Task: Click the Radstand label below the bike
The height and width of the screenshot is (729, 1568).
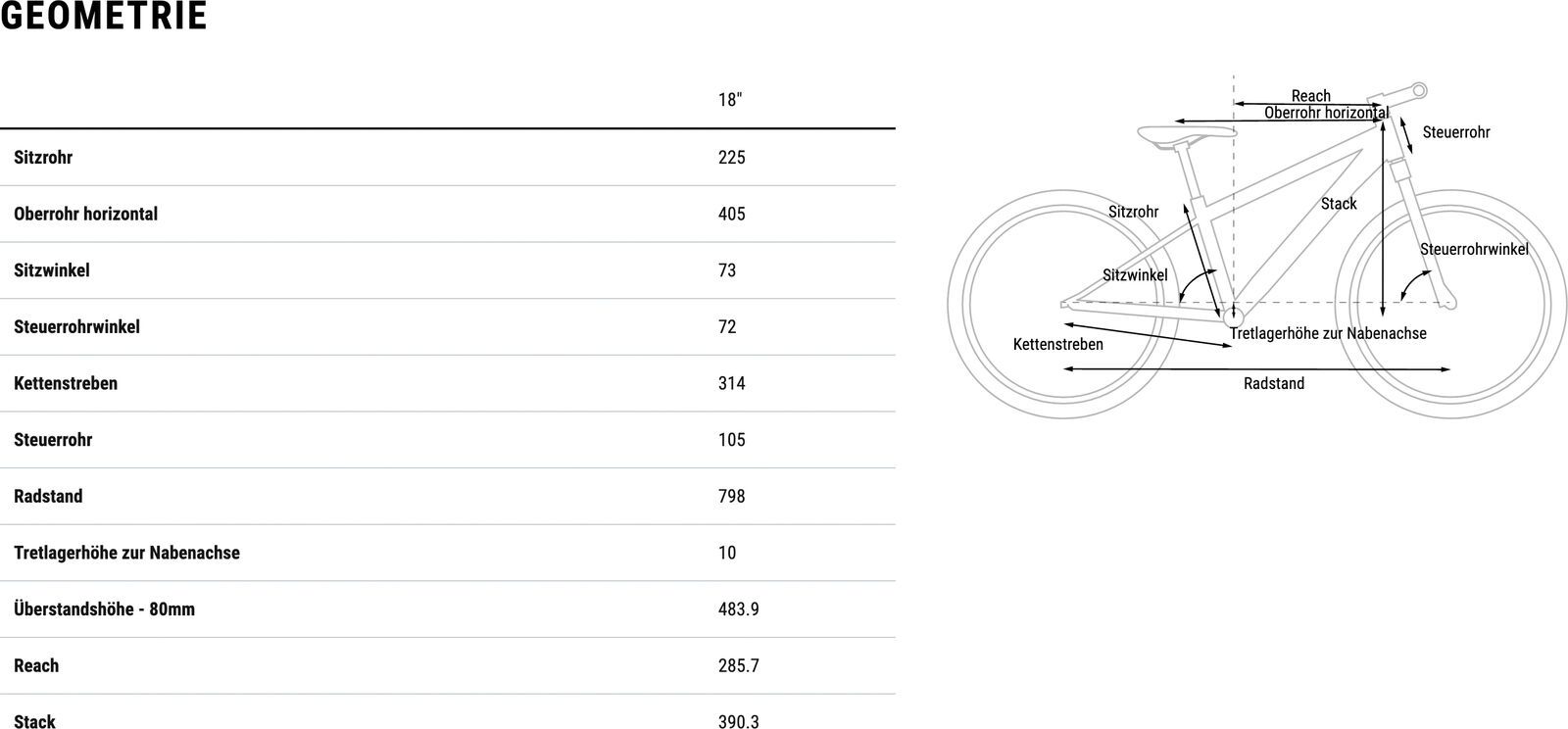Action: (1273, 384)
